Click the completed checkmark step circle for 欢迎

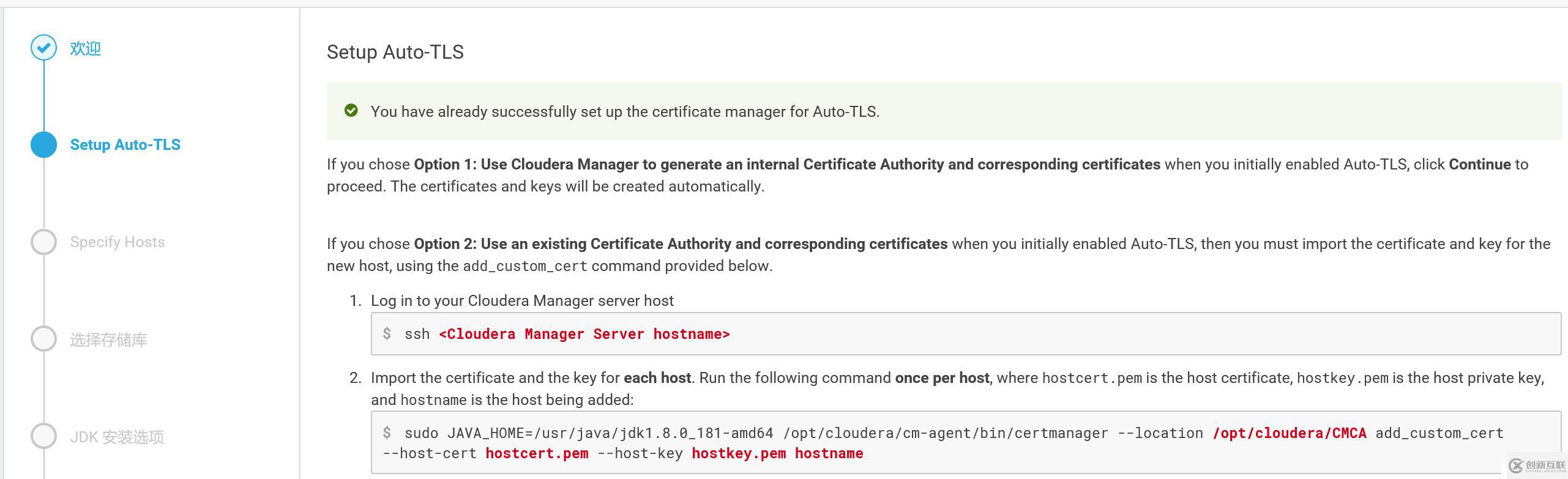[43, 48]
